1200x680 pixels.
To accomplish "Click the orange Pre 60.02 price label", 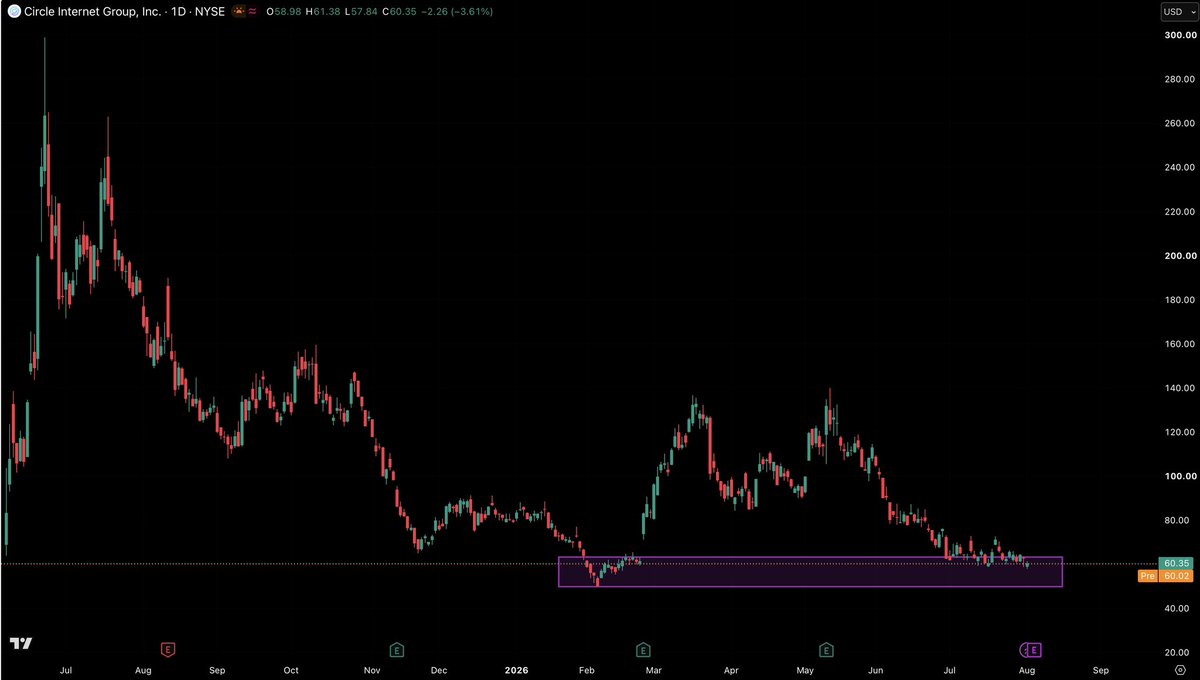I will tap(1163, 576).
